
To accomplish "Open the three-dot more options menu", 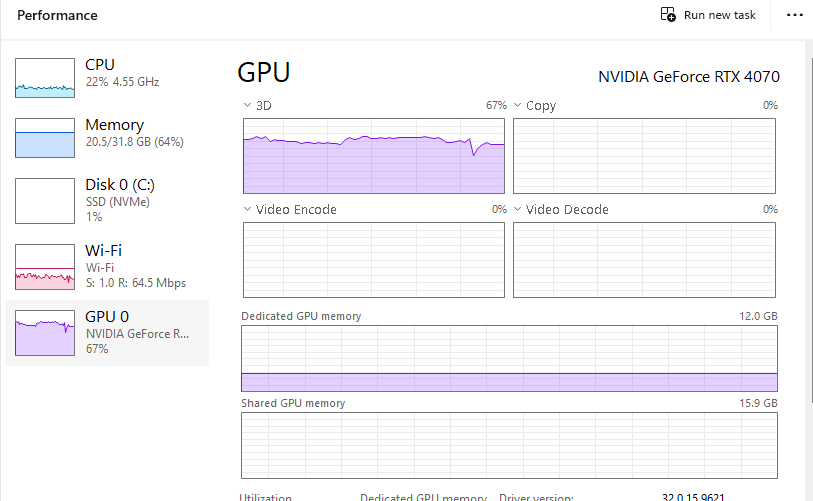I will point(795,15).
